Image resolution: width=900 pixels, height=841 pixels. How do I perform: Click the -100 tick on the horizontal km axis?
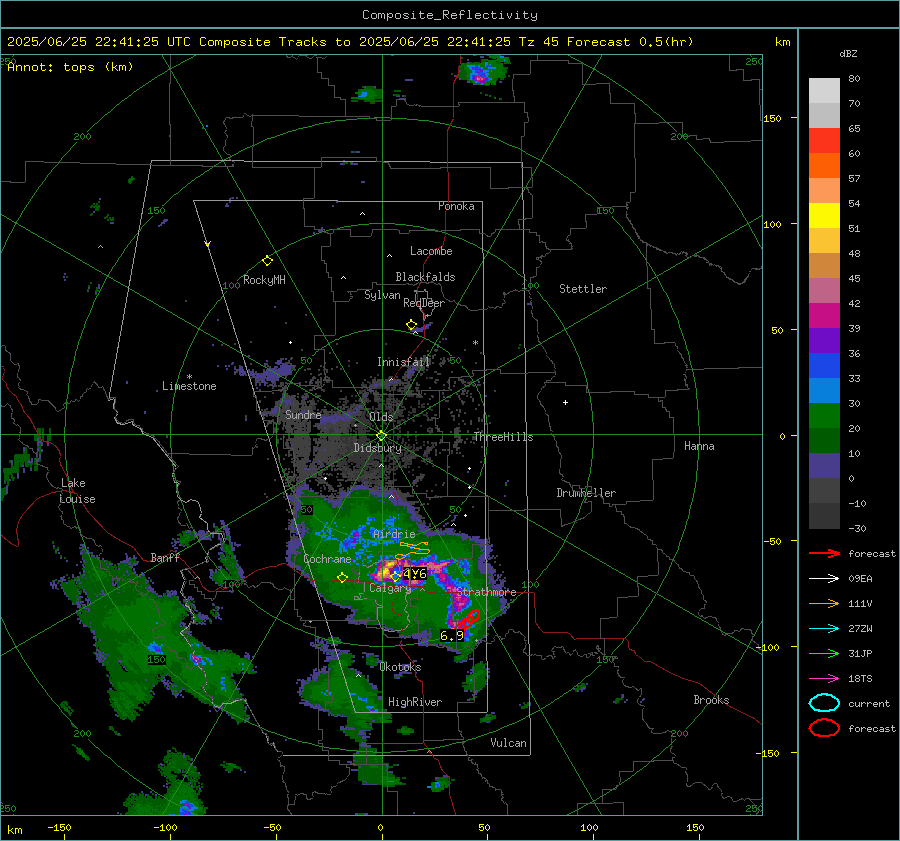tap(165, 827)
